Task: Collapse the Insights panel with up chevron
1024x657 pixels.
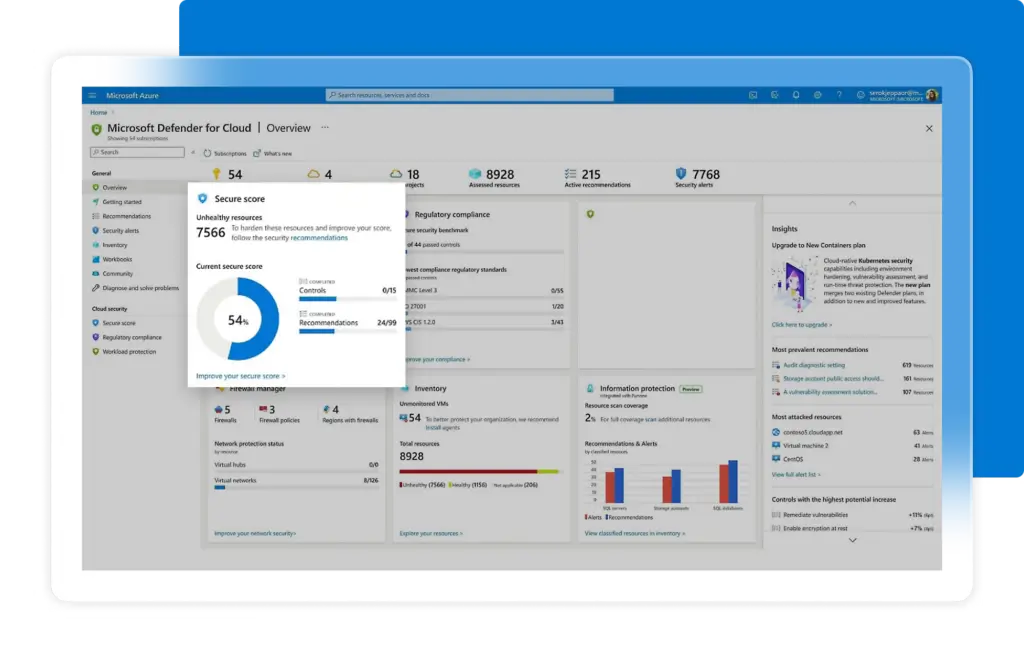Action: pos(852,203)
